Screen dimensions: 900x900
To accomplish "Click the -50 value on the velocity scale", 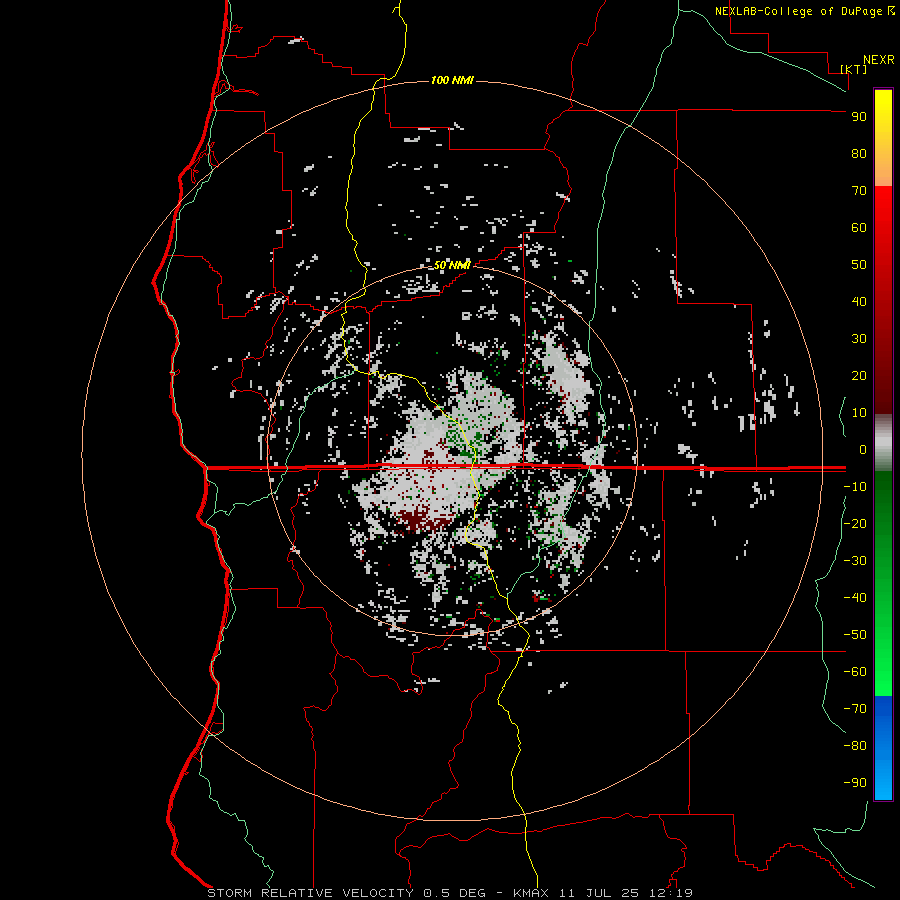I will coord(855,635).
